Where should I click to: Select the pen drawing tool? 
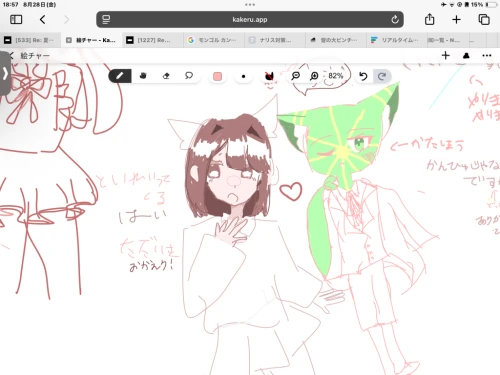[x=120, y=76]
